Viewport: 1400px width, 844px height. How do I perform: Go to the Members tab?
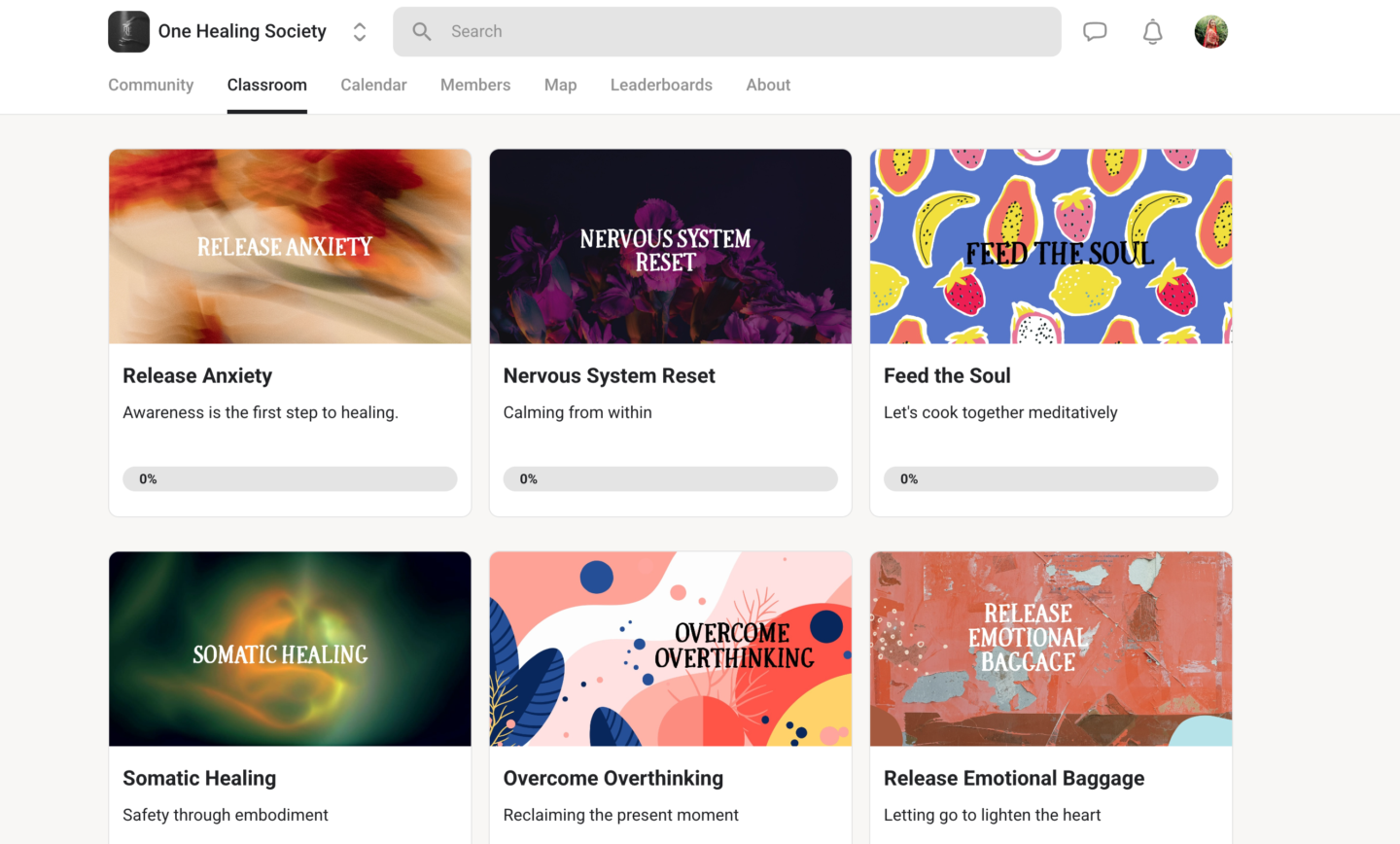tap(475, 85)
